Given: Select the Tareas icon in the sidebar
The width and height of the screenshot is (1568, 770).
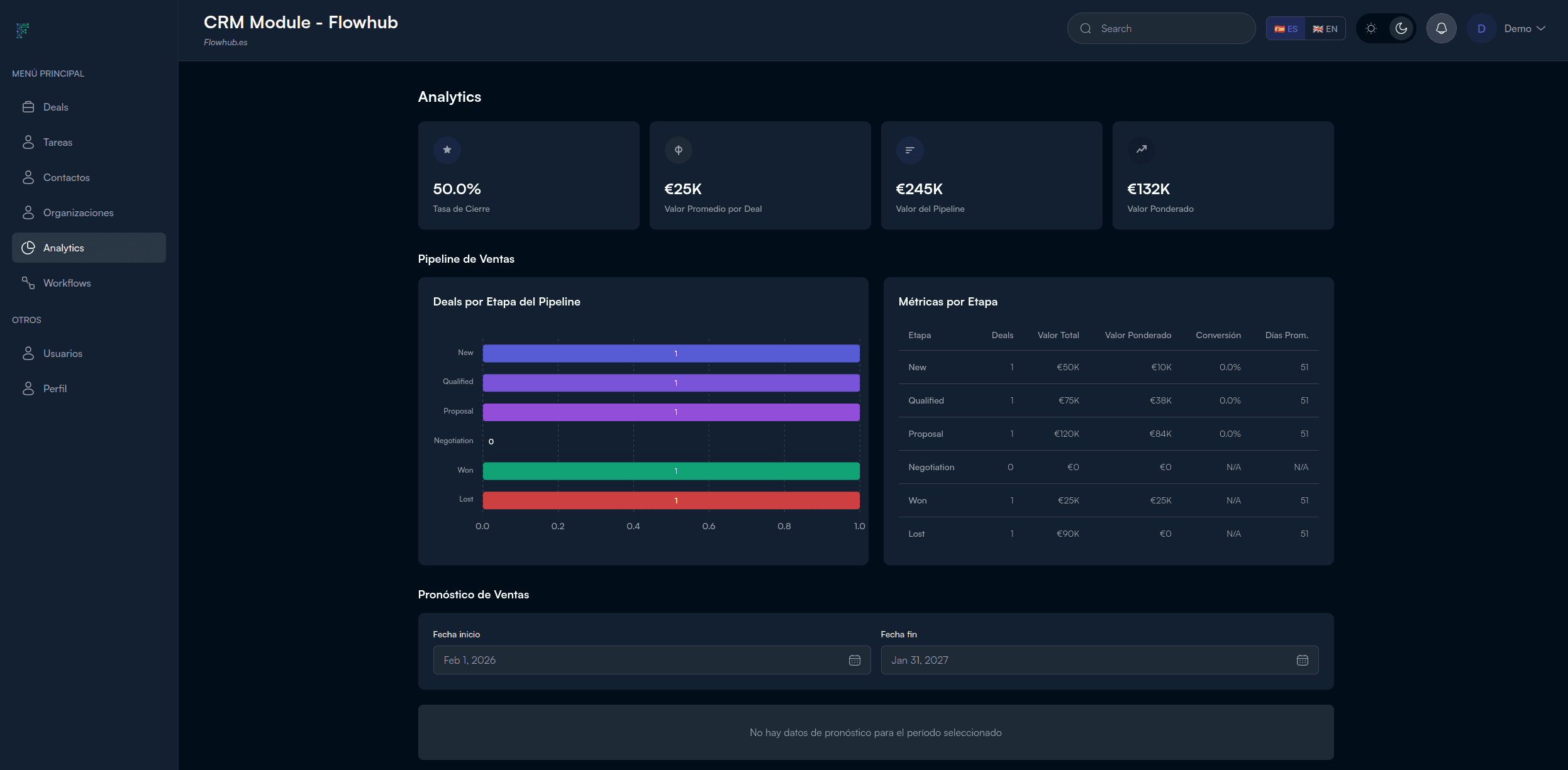Looking at the screenshot, I should click(x=28, y=142).
